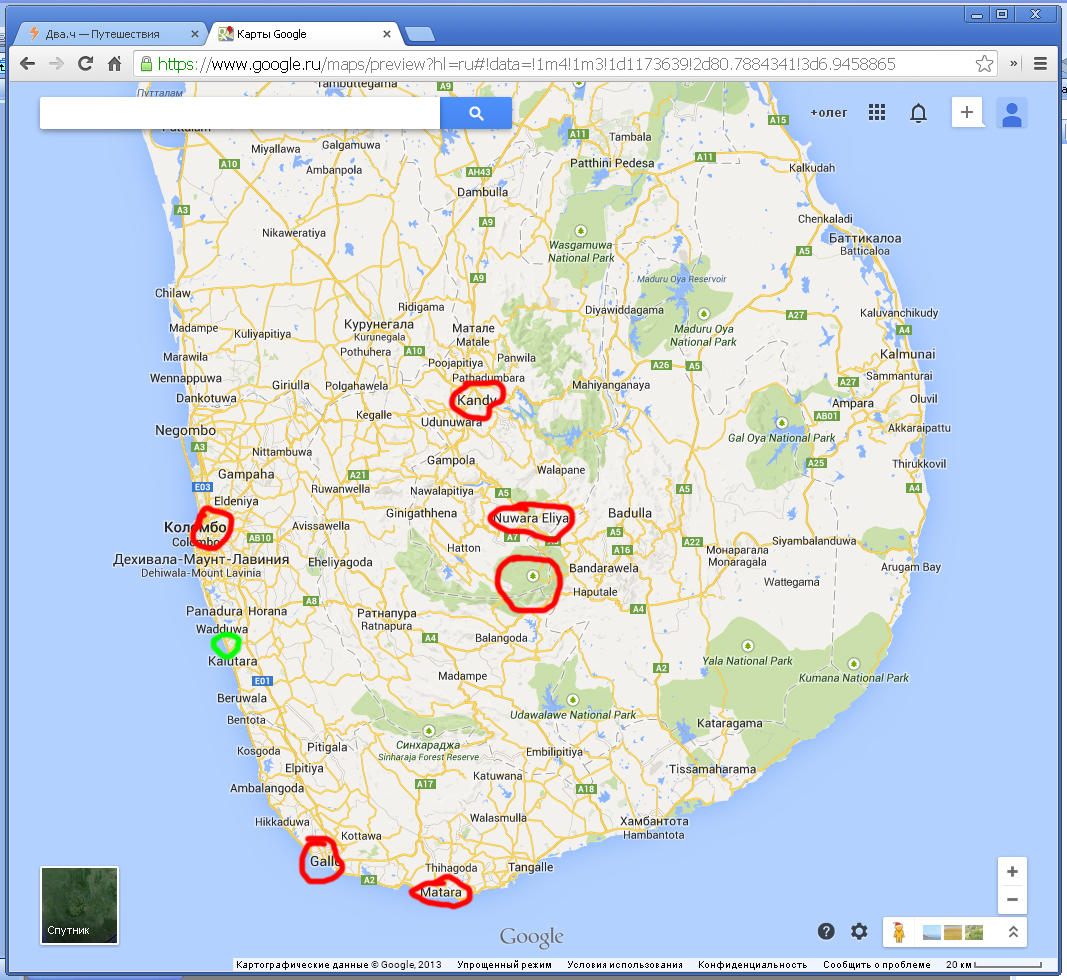Screen dimensions: 1067x980
Task: Open the Конфиденциальность link
Action: click(753, 964)
